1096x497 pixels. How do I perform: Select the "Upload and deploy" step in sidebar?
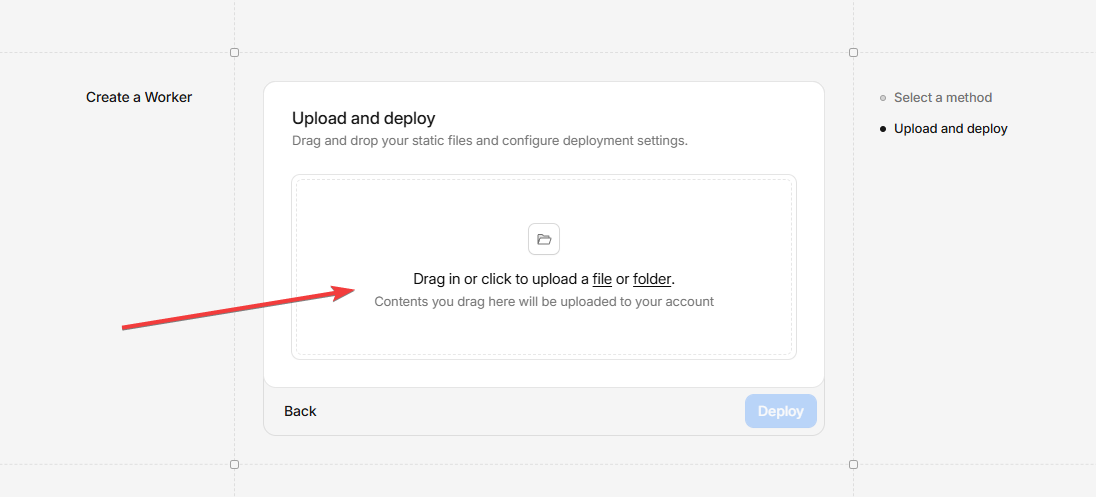pyautogui.click(x=950, y=129)
